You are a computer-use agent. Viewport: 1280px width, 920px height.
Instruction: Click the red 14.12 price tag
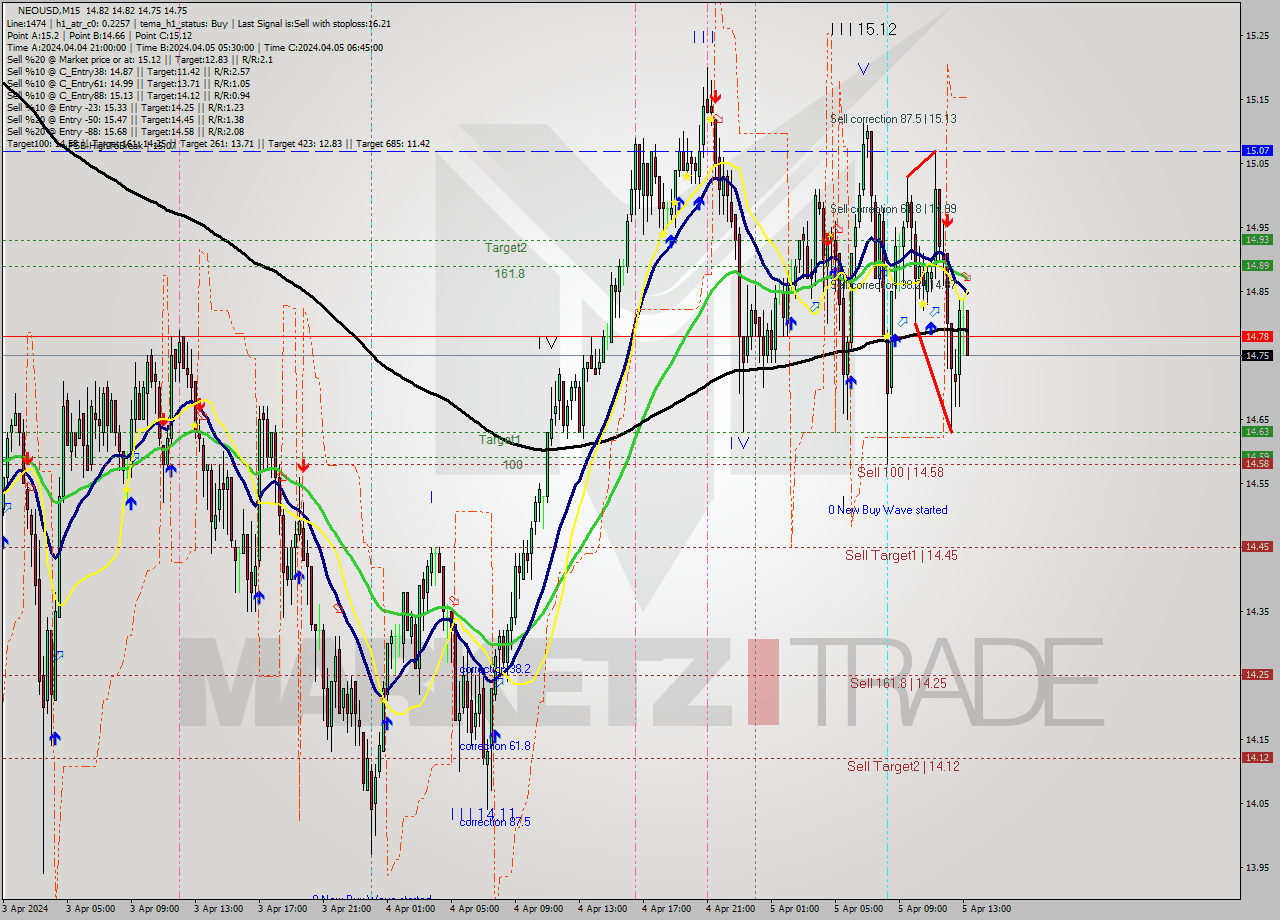tap(1257, 757)
